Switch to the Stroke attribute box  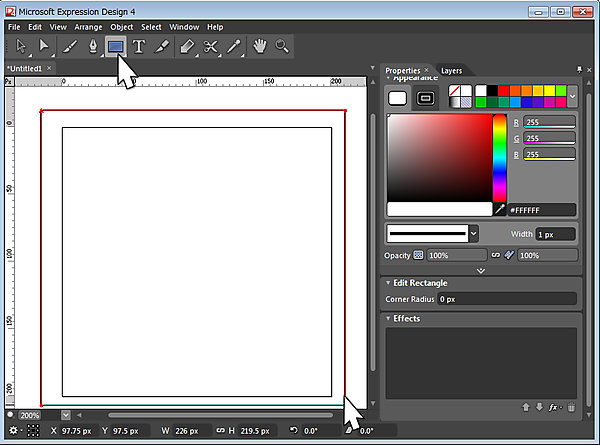425,97
